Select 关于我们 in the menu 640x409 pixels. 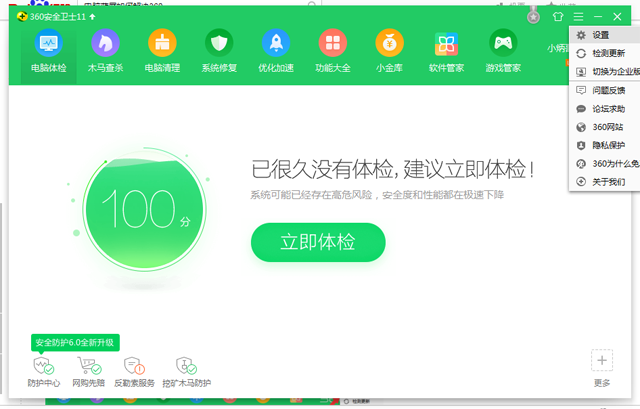[x=604, y=182]
